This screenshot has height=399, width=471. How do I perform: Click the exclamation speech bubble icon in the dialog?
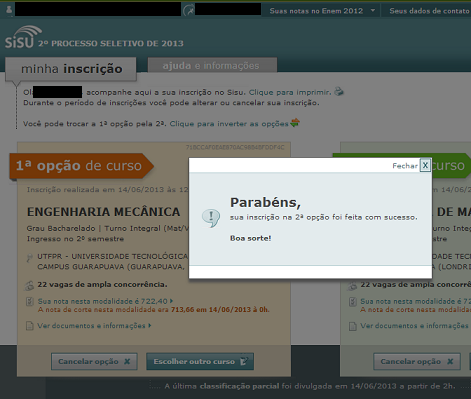[x=211, y=218]
